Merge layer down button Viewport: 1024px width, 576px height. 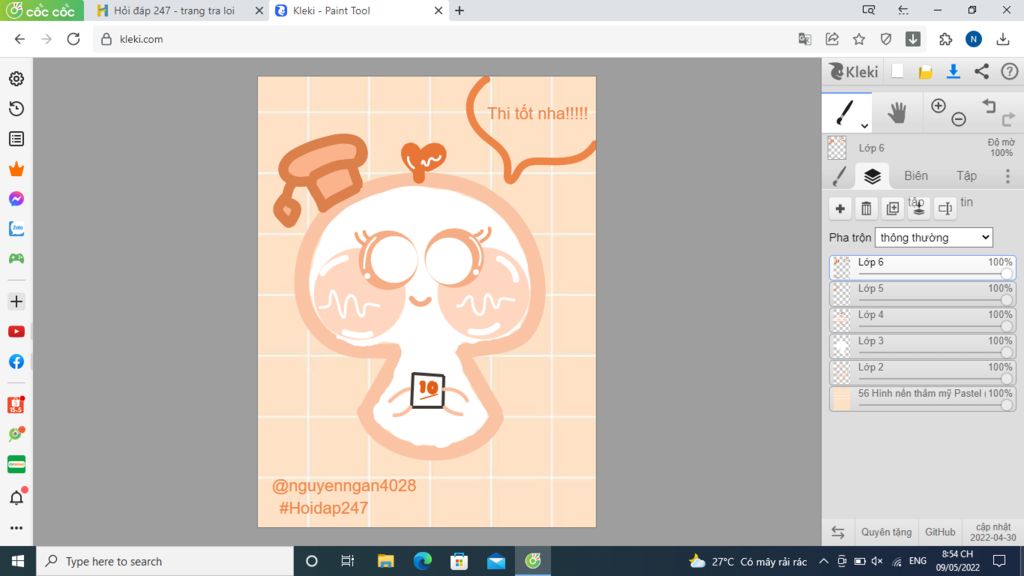coord(918,208)
